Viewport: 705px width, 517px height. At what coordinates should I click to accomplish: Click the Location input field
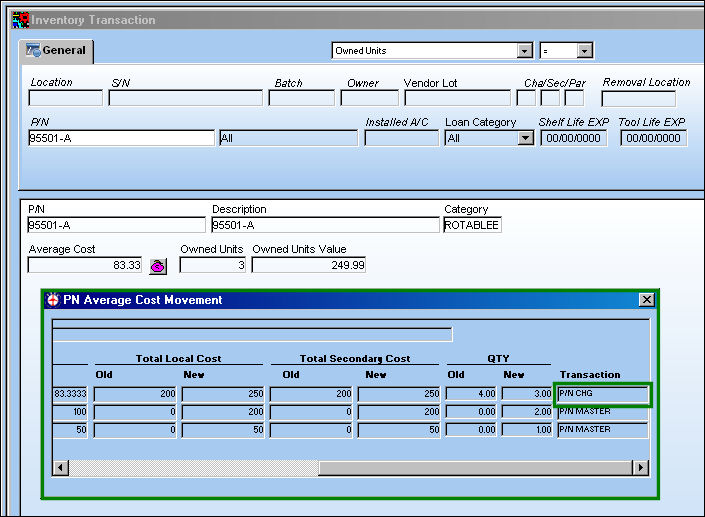pyautogui.click(x=66, y=98)
